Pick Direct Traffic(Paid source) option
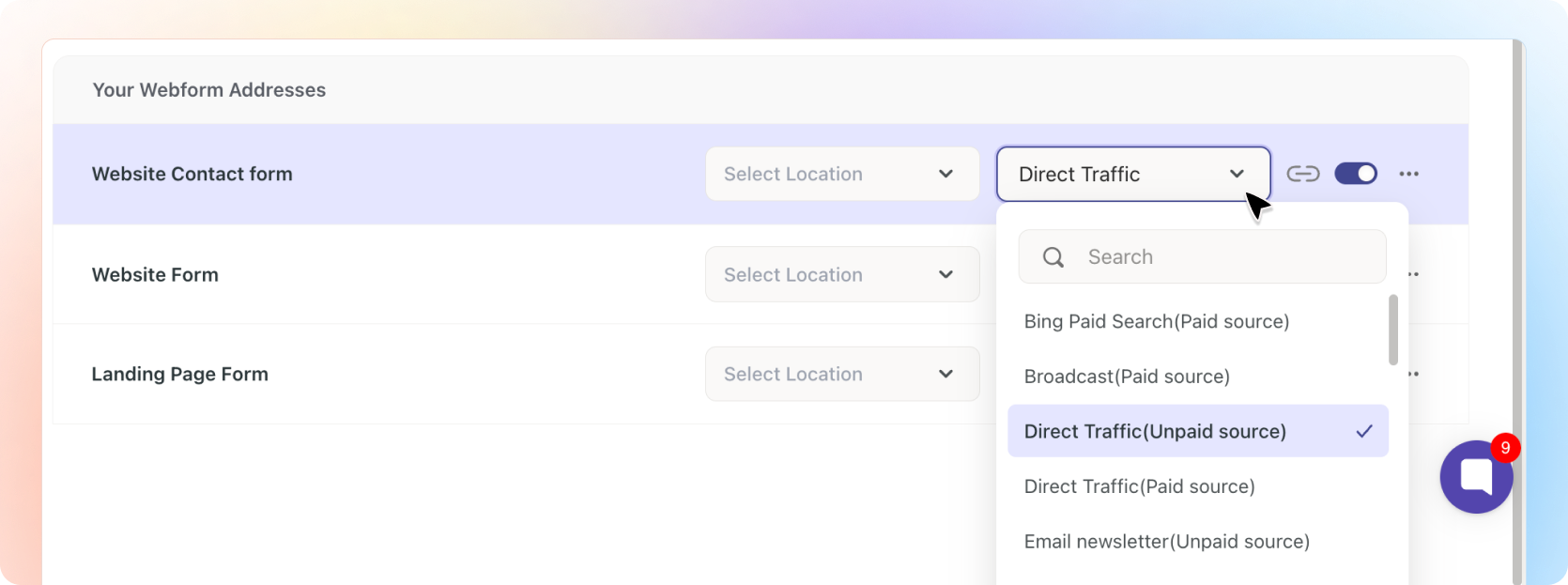The width and height of the screenshot is (1568, 585). [x=1139, y=486]
